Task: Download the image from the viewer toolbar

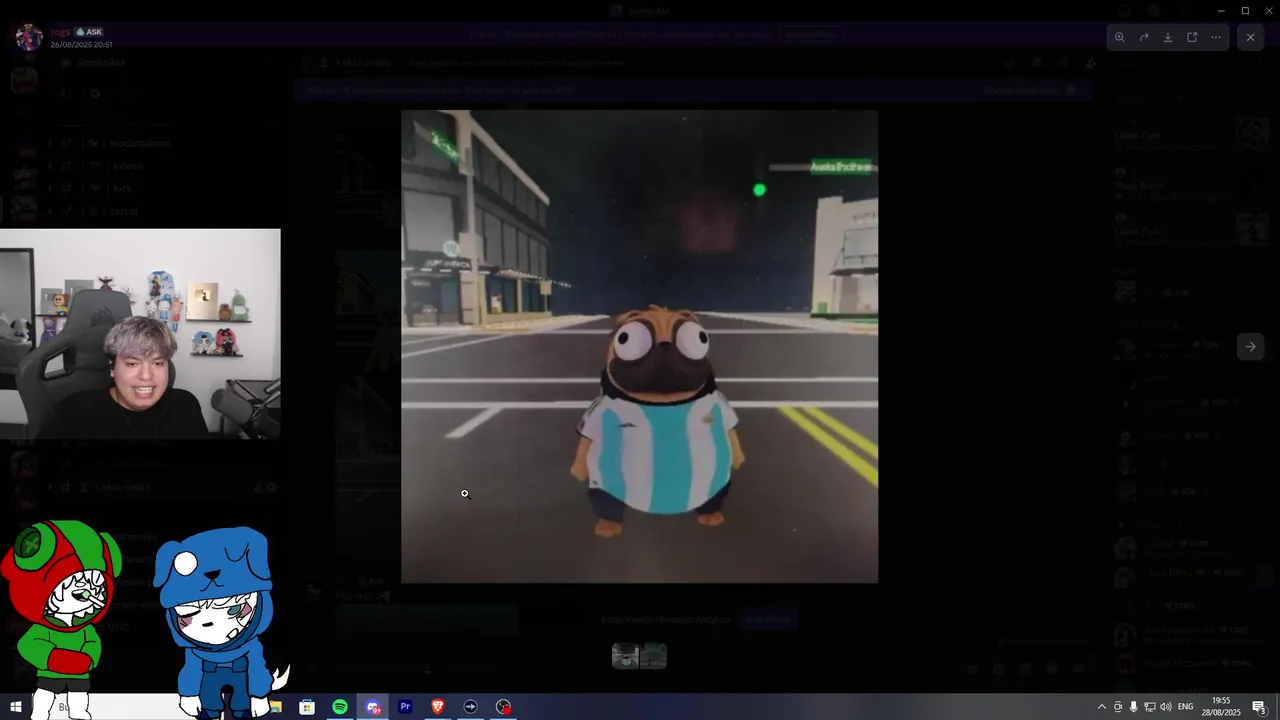Action: (x=1168, y=37)
